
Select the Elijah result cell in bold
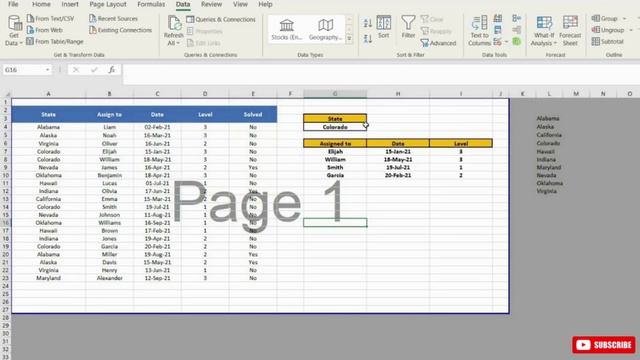[x=335, y=151]
